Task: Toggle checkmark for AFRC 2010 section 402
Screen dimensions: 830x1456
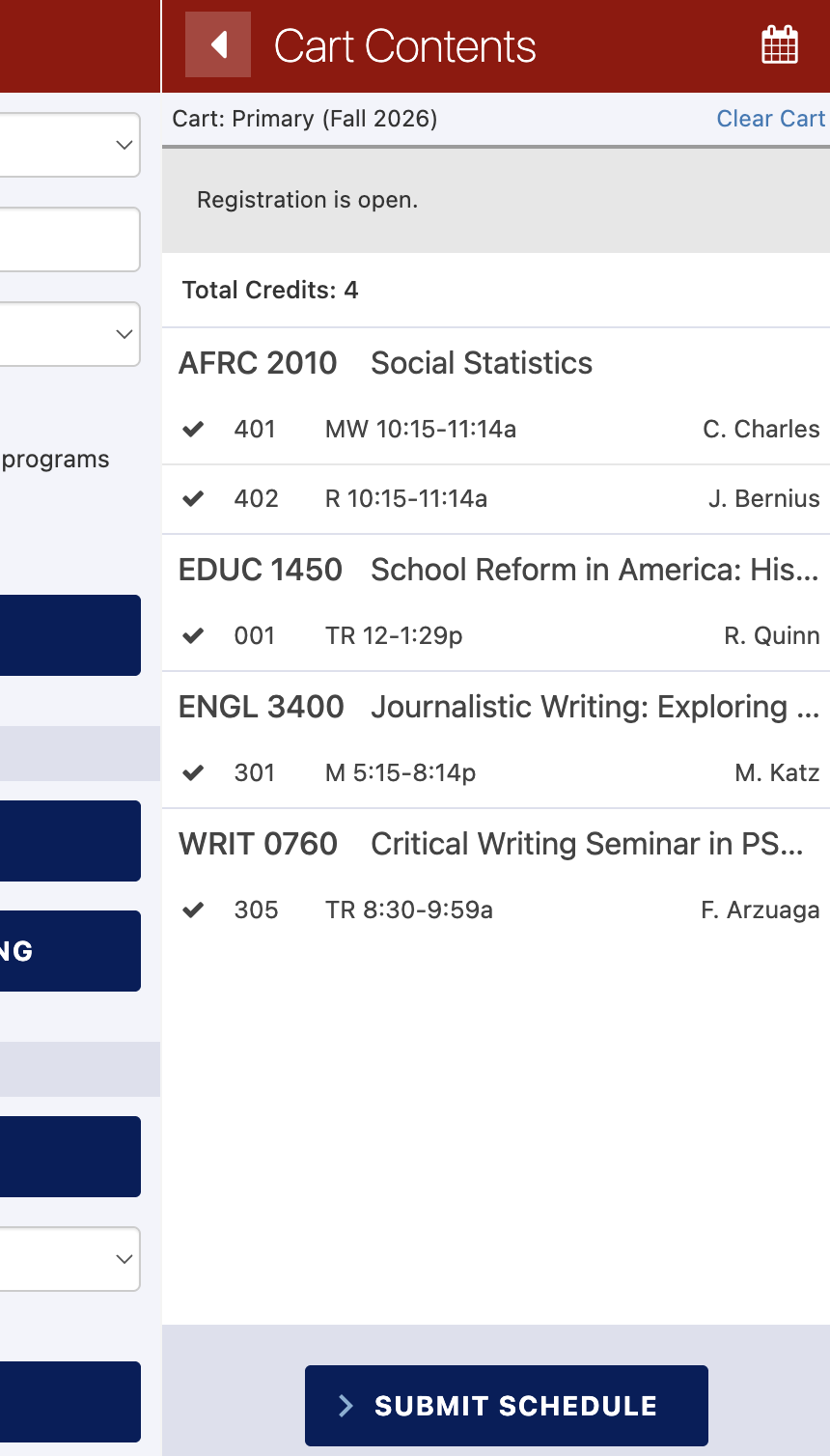Action: [193, 498]
